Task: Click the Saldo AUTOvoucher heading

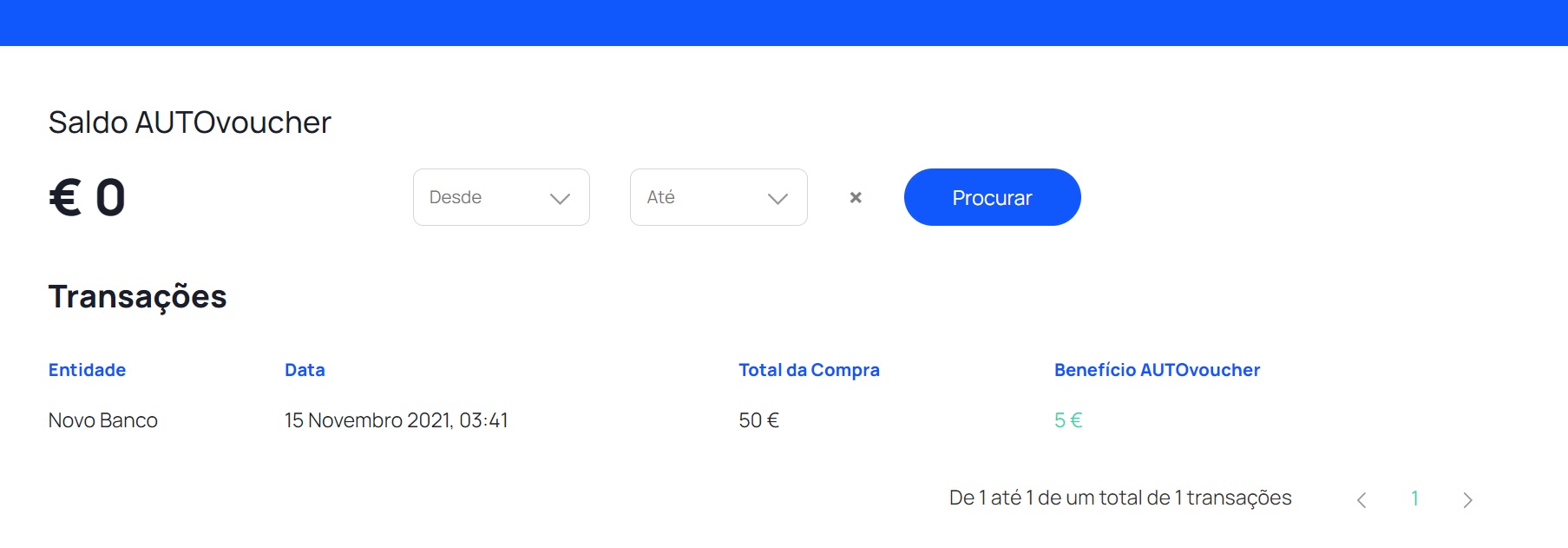Action: (x=190, y=122)
